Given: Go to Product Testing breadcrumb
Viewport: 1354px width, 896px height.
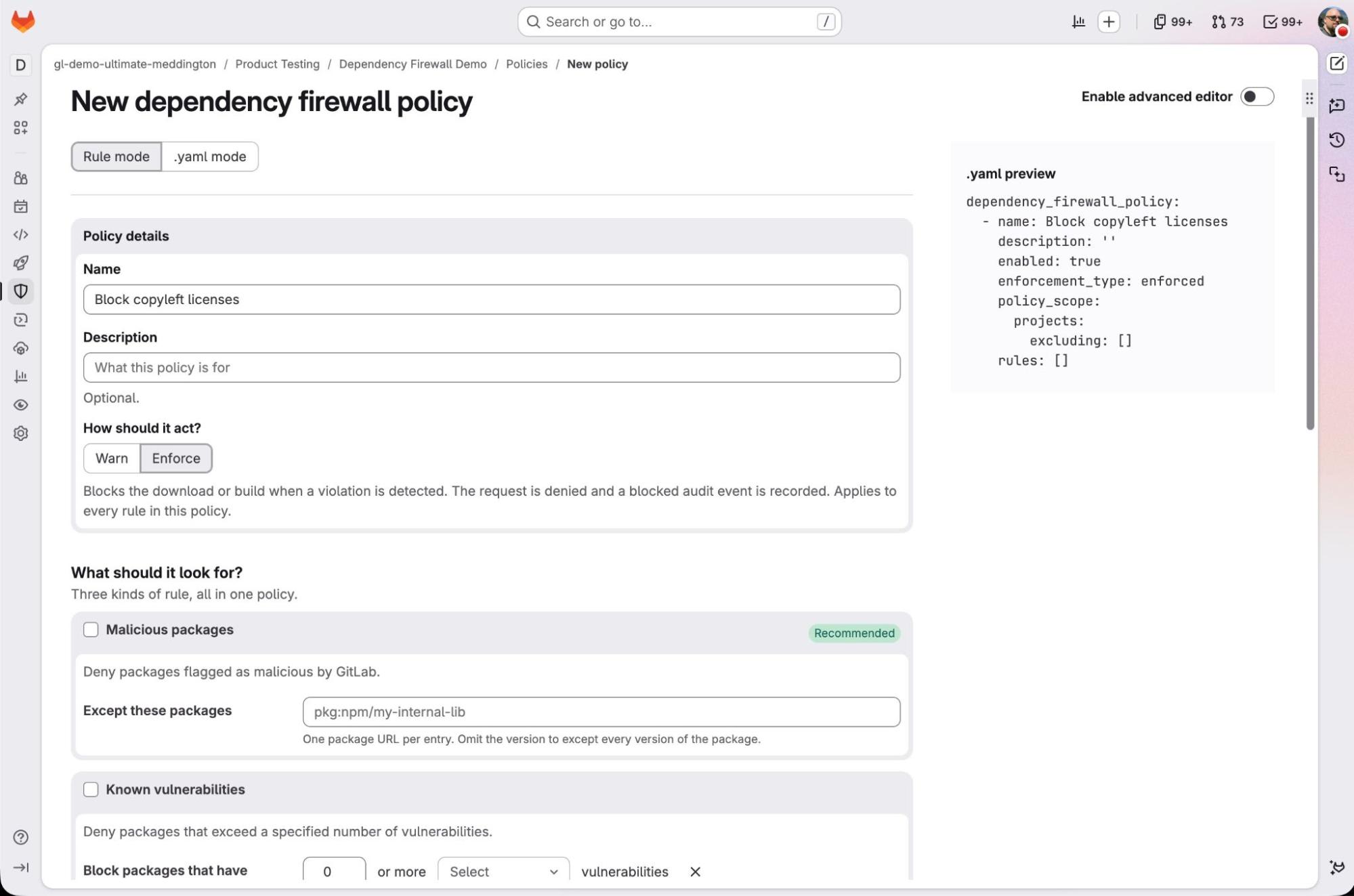Looking at the screenshot, I should pyautogui.click(x=278, y=64).
